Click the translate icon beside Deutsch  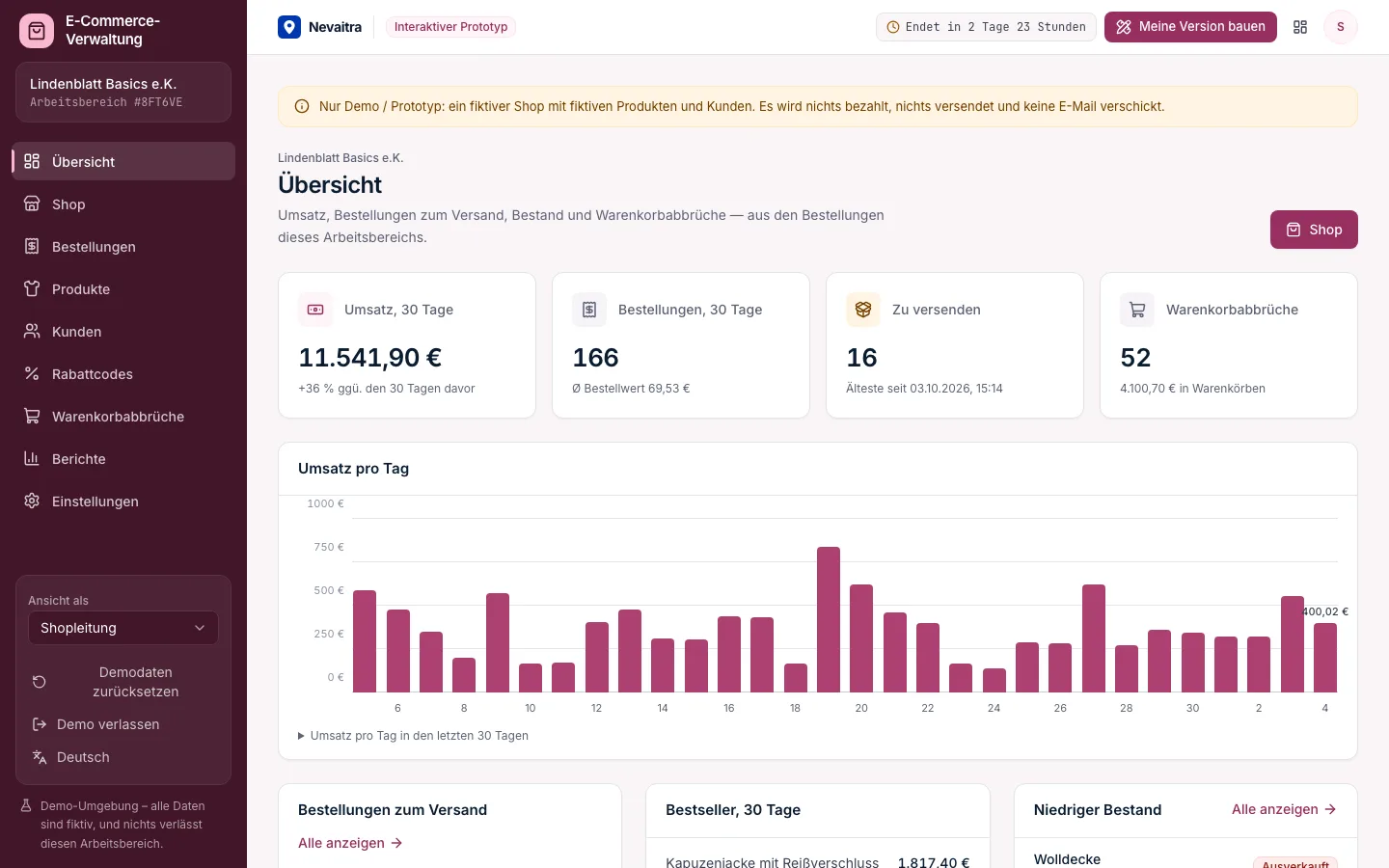point(40,757)
